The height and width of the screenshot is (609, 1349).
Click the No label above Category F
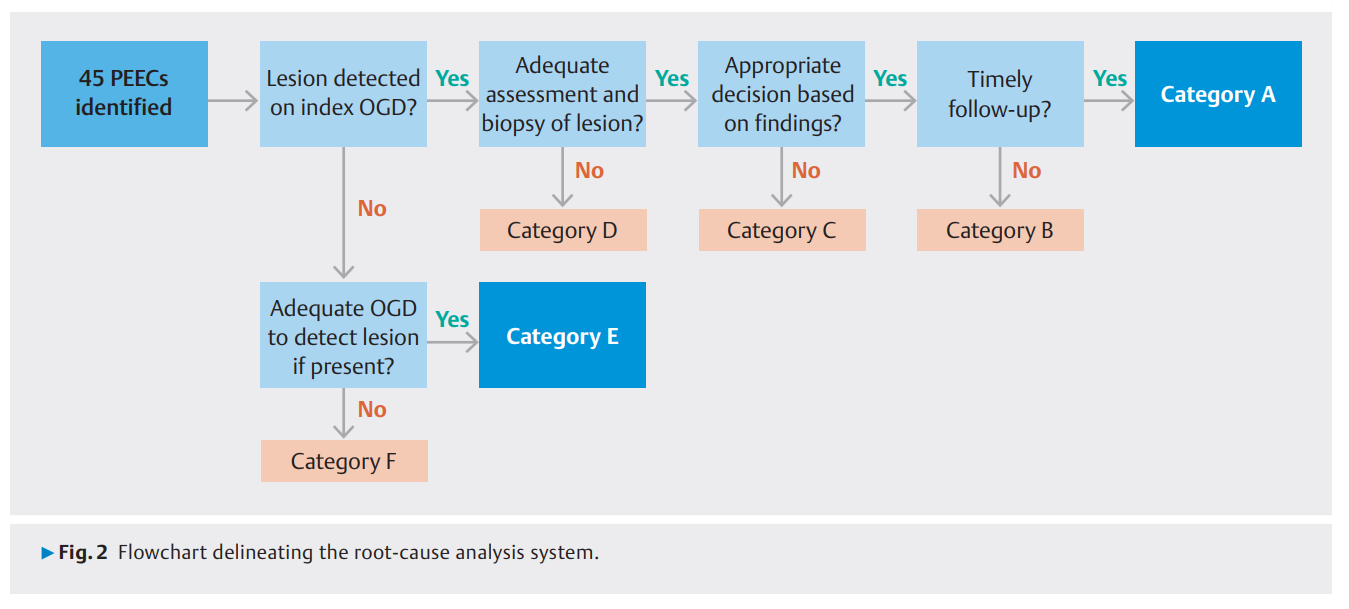(x=372, y=410)
